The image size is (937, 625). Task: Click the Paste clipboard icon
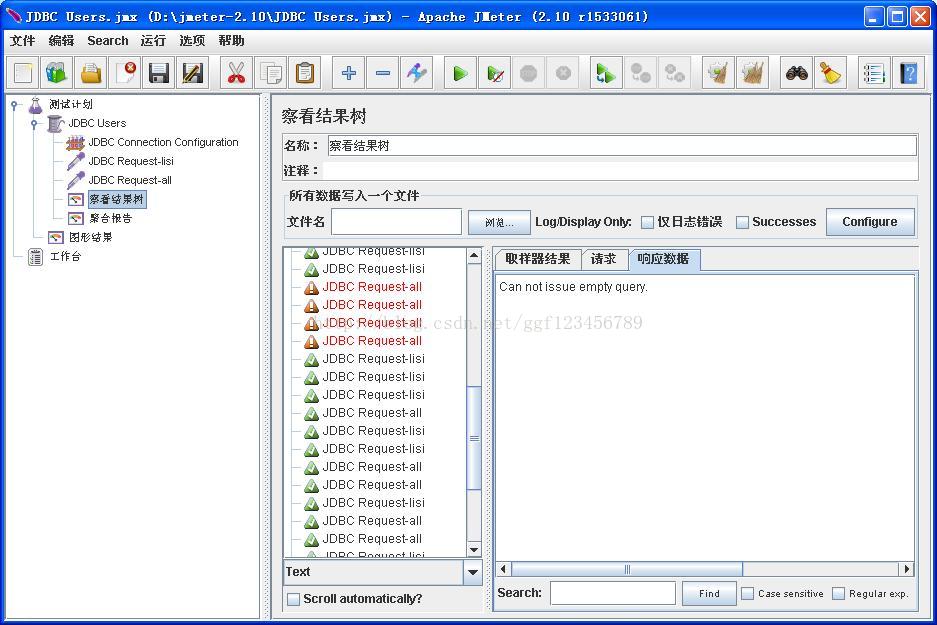click(304, 73)
